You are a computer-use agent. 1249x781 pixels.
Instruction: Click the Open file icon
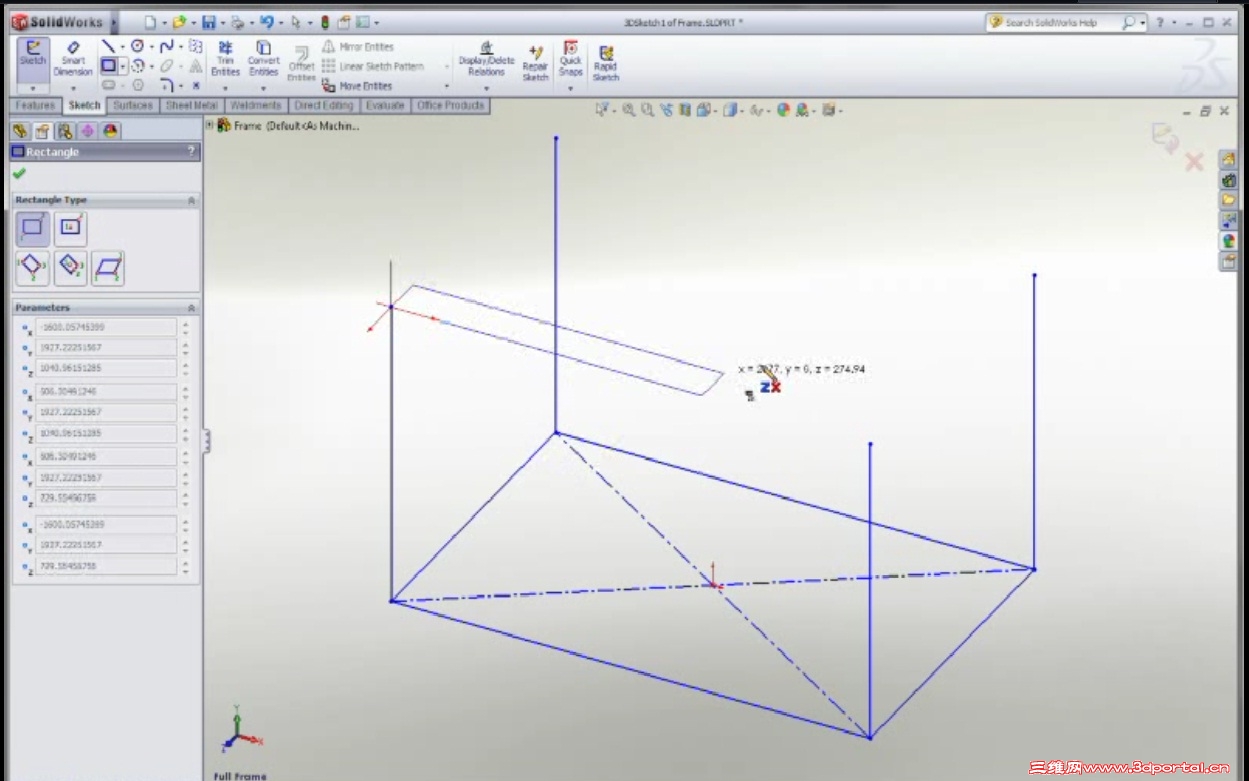click(178, 22)
